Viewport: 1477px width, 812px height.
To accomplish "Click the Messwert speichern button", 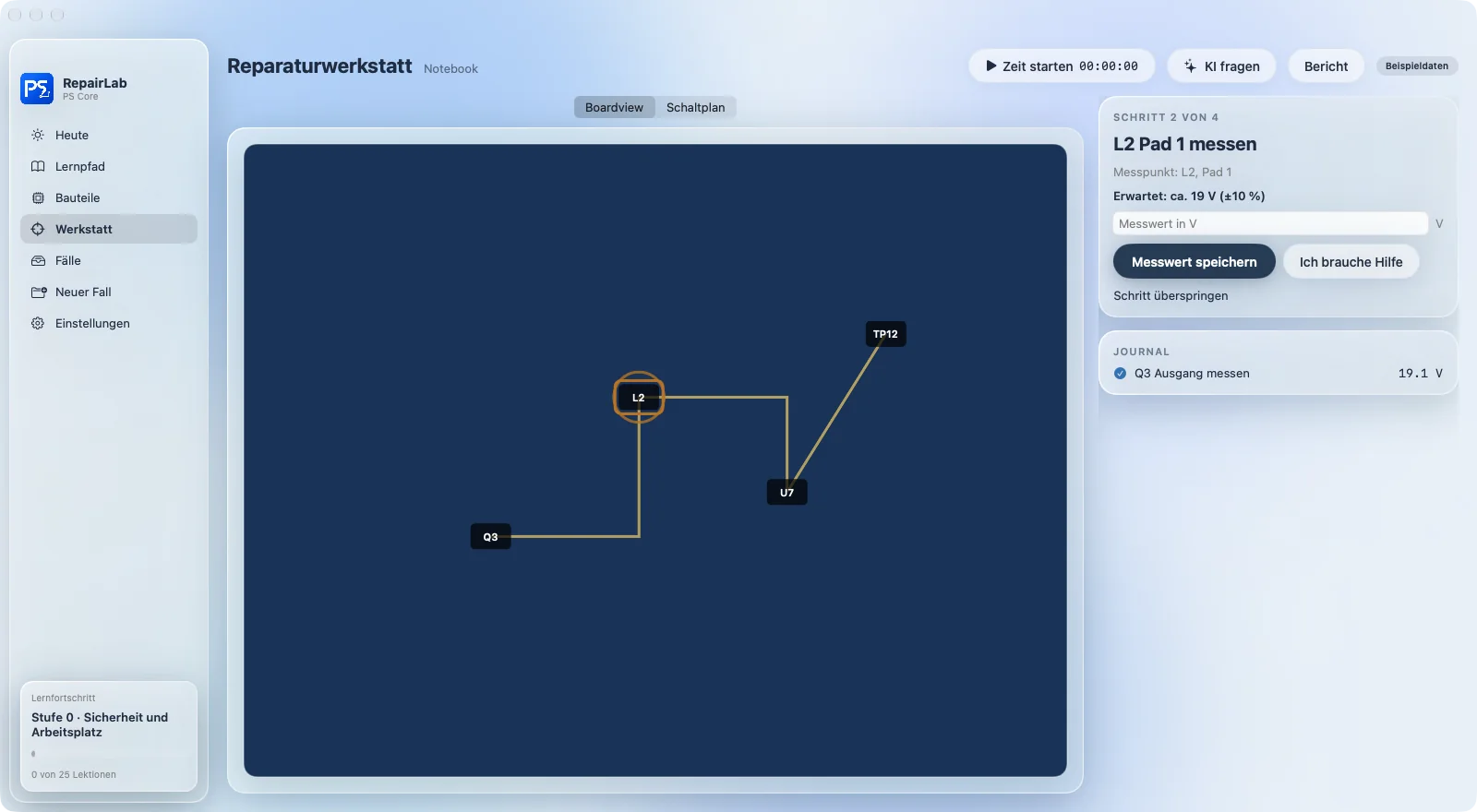I will tap(1195, 262).
